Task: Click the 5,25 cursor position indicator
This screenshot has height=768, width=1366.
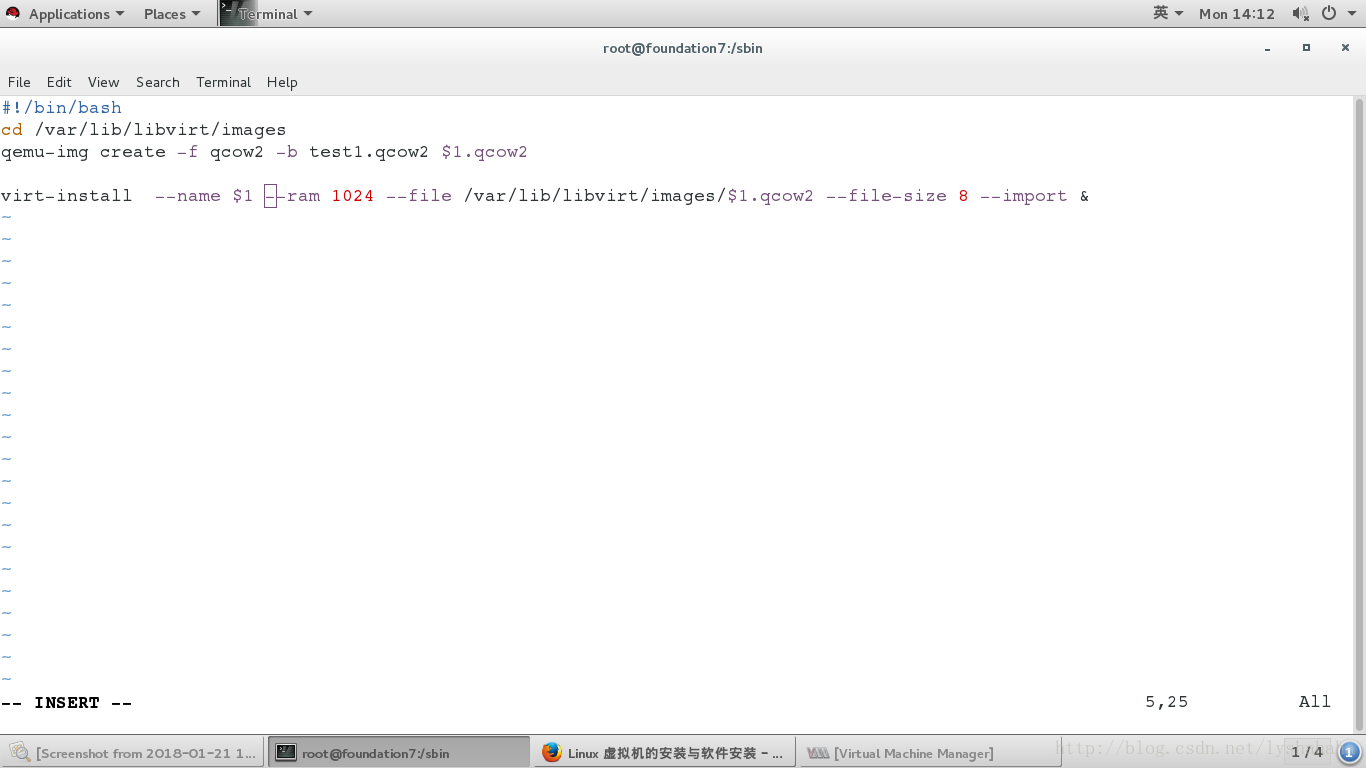Action: click(x=1167, y=702)
